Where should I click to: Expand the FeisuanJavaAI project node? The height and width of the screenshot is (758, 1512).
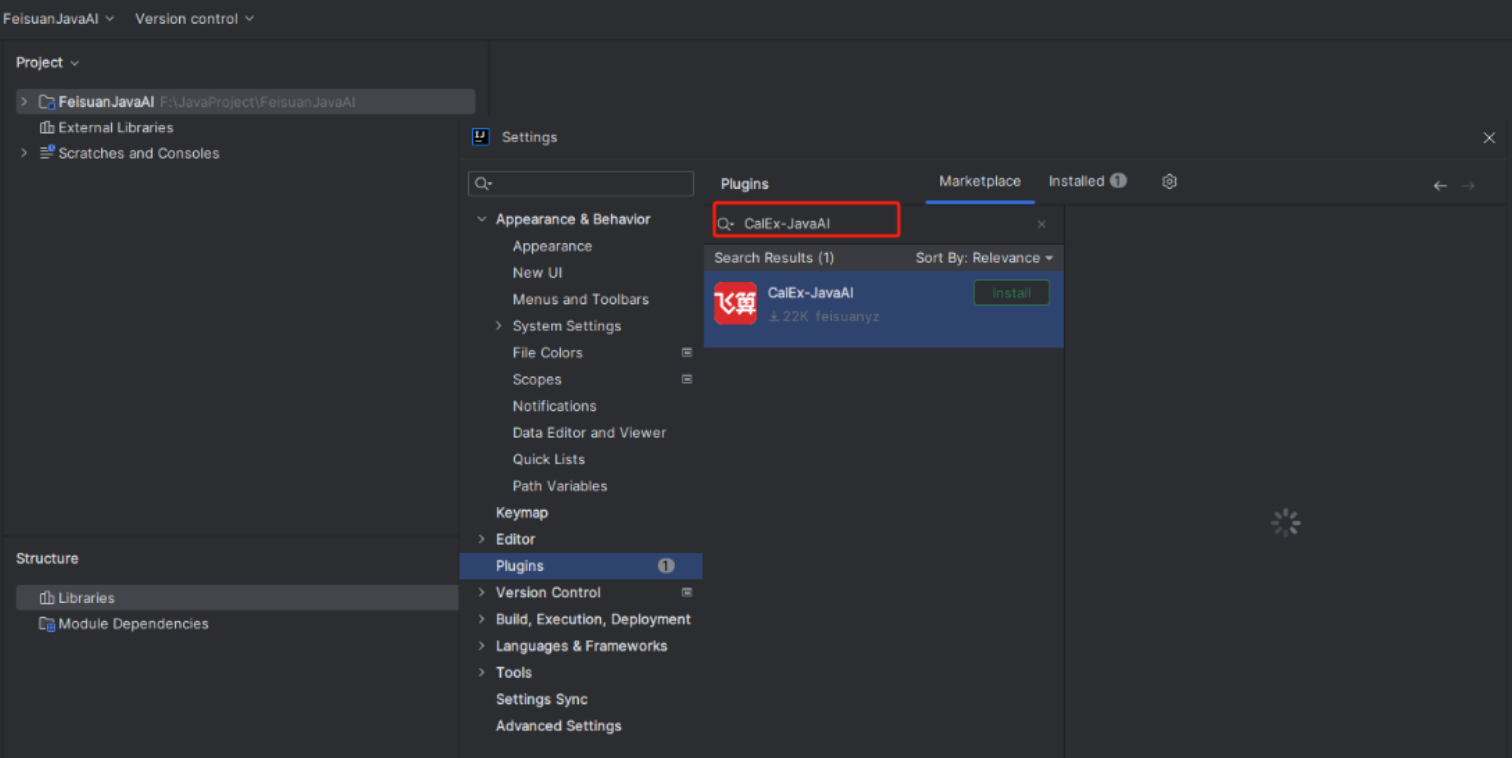click(x=24, y=102)
